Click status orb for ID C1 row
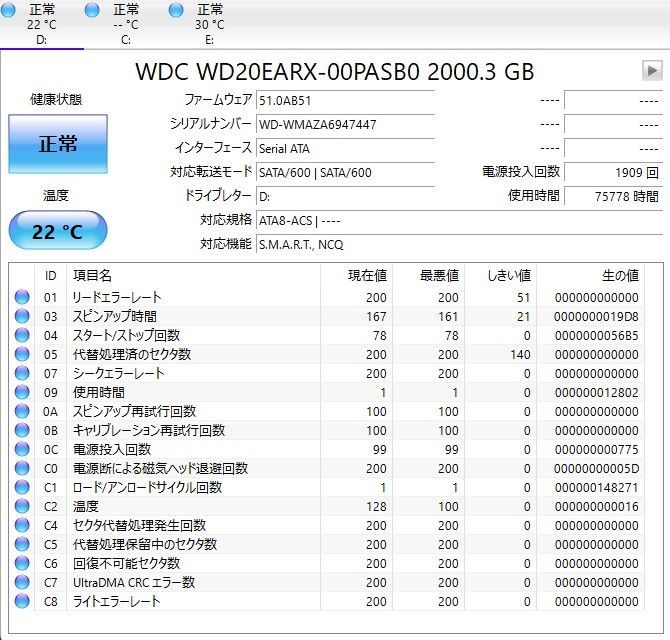The image size is (670, 640). pos(22,487)
